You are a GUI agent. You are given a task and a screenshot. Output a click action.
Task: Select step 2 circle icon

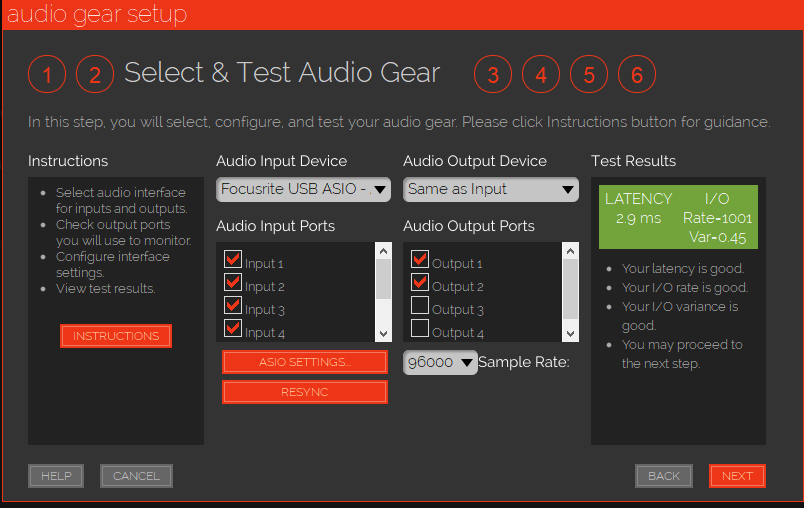click(95, 75)
